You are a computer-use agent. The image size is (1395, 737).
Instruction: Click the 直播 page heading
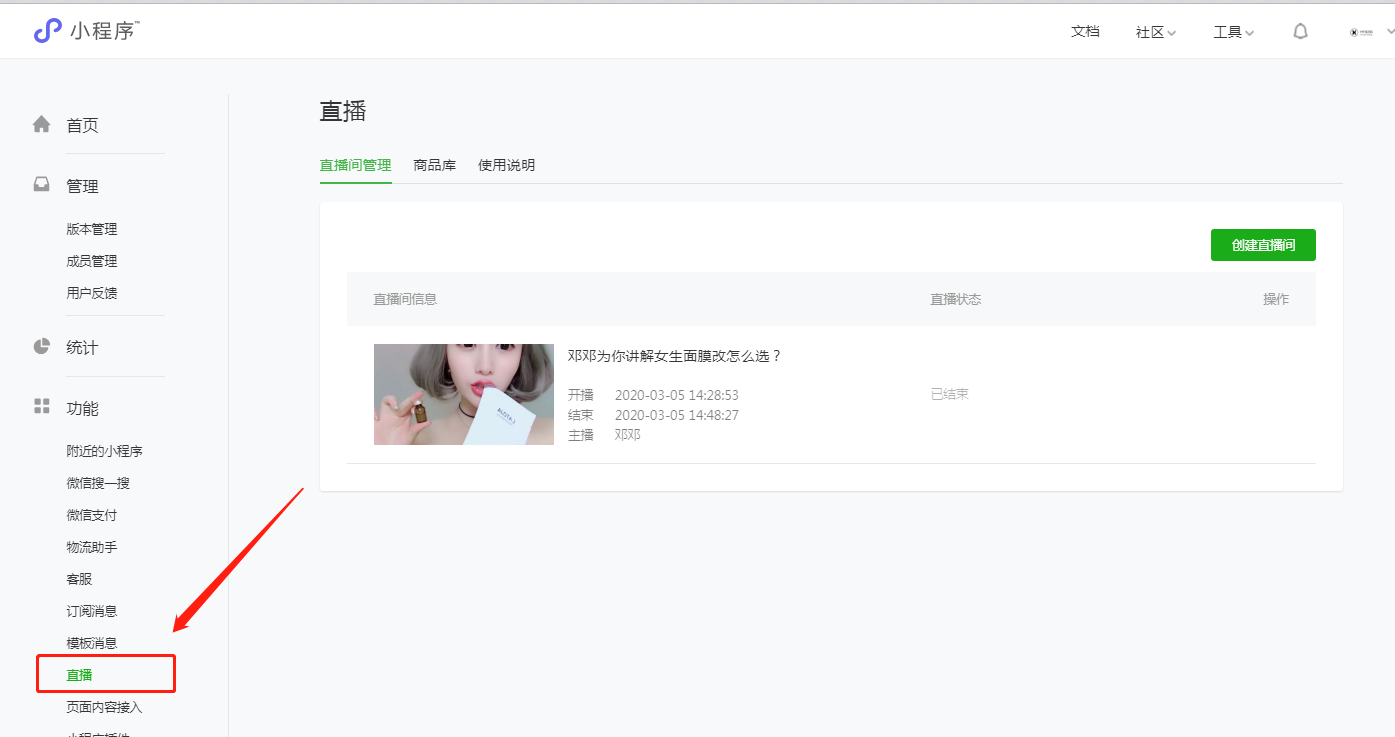coord(343,111)
